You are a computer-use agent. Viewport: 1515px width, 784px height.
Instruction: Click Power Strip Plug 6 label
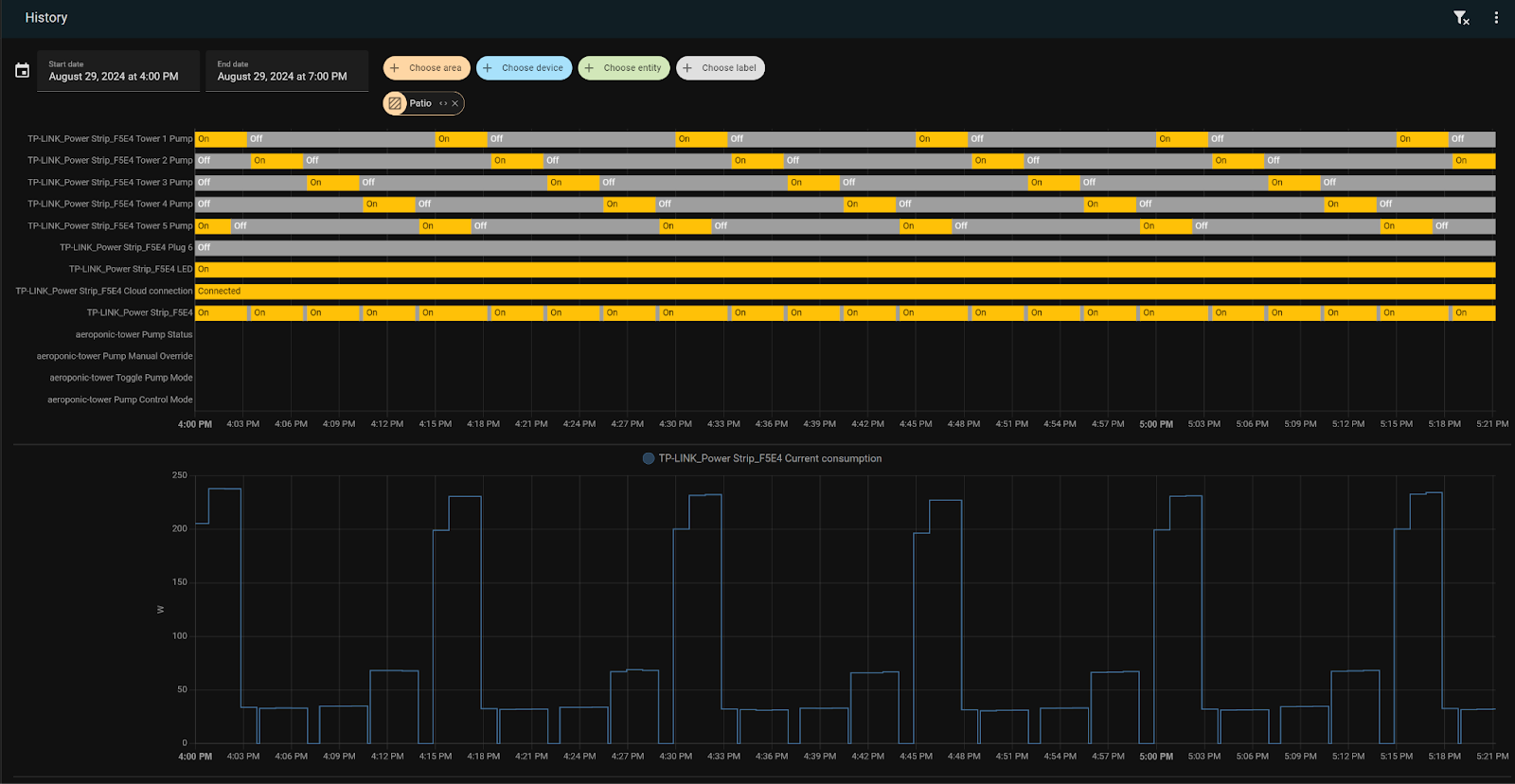(x=126, y=247)
